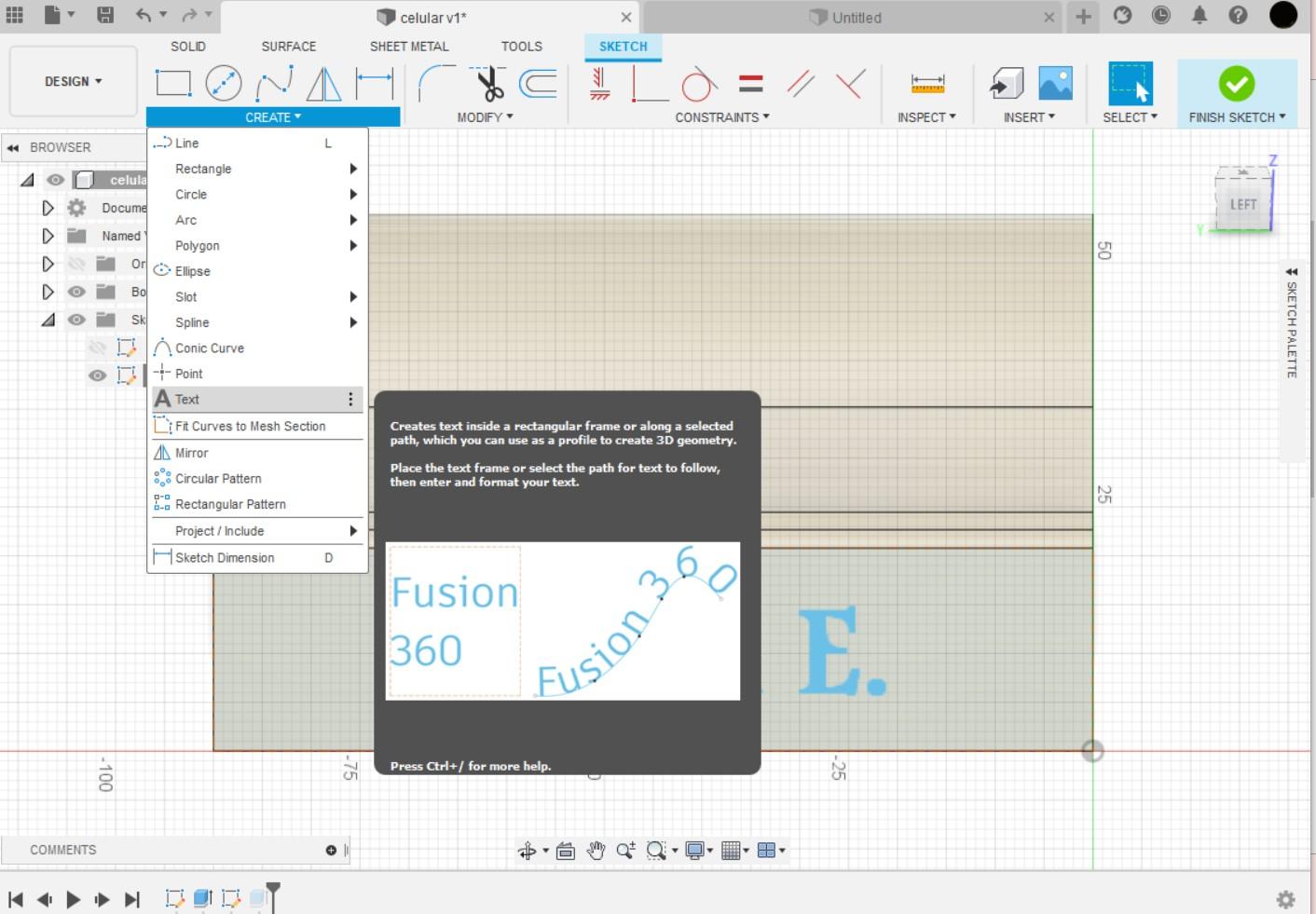Click the Insert image canvas icon
This screenshot has height=914, width=1316.
1055,84
